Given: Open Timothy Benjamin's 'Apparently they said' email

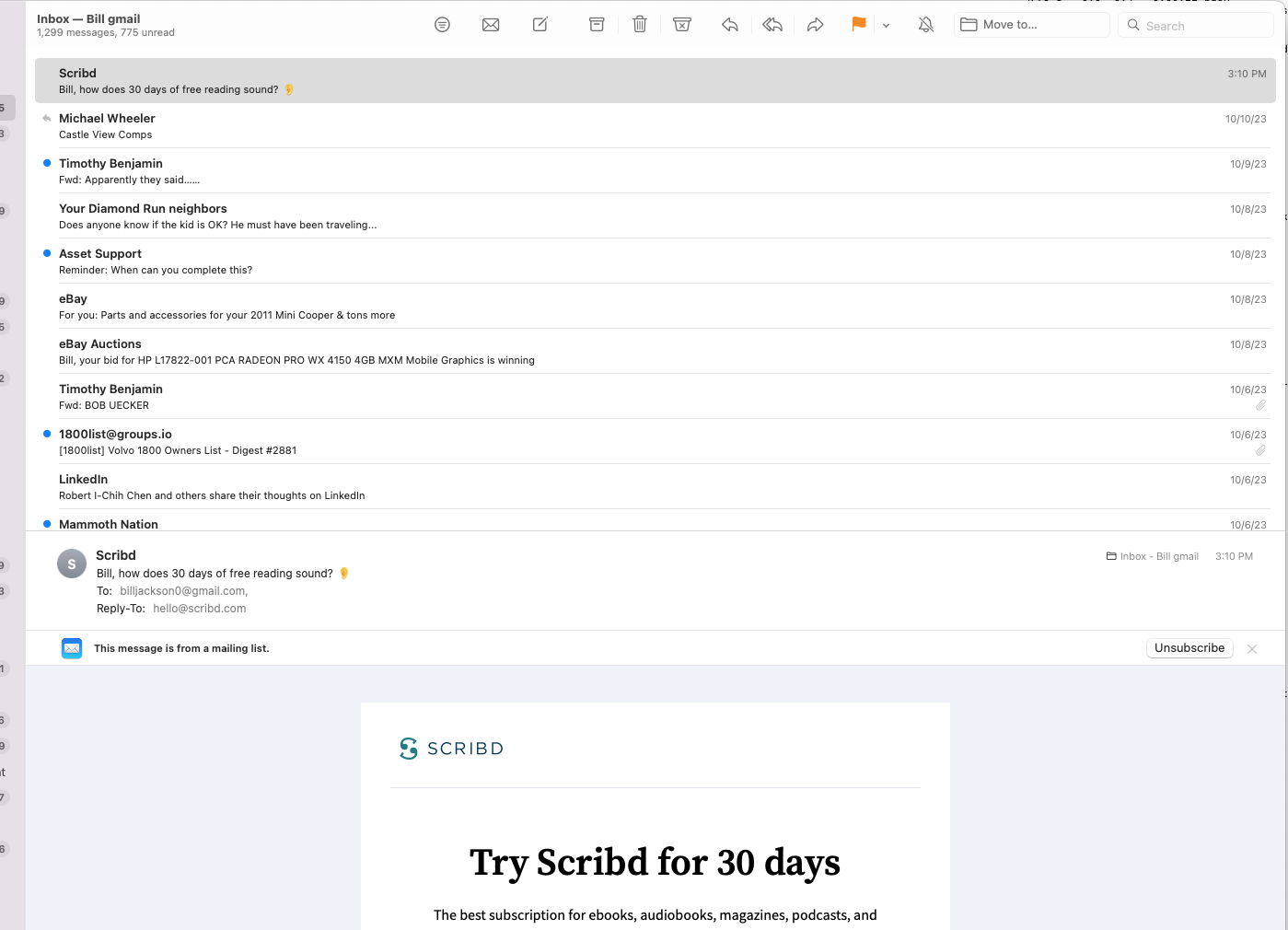Looking at the screenshot, I should click(x=656, y=171).
